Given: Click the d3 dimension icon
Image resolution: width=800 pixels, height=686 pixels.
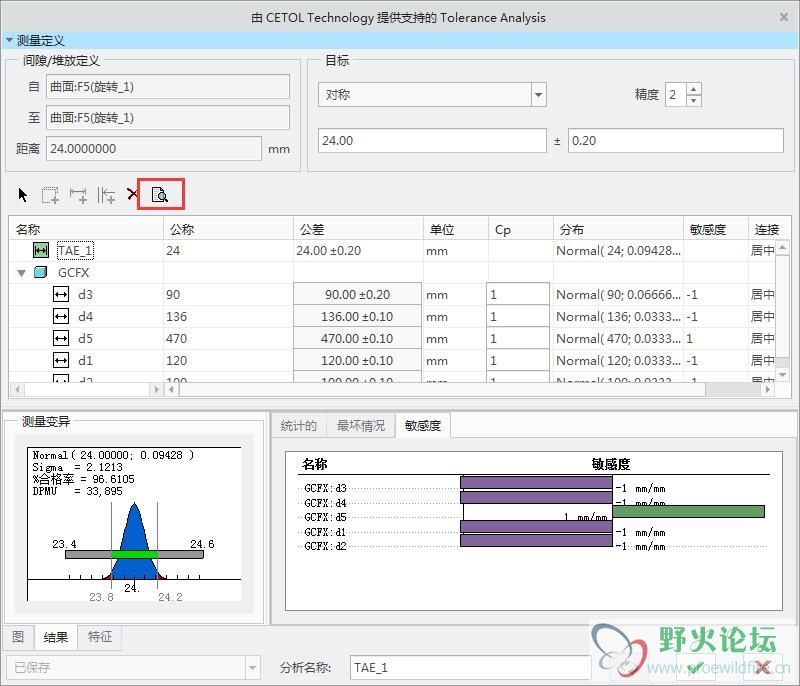Looking at the screenshot, I should [61, 294].
